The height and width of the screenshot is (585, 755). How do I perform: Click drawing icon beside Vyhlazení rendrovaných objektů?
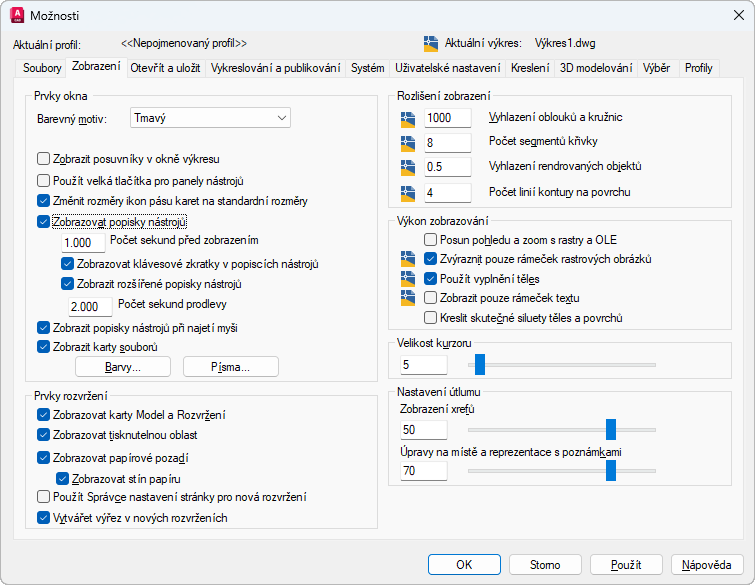click(x=408, y=168)
